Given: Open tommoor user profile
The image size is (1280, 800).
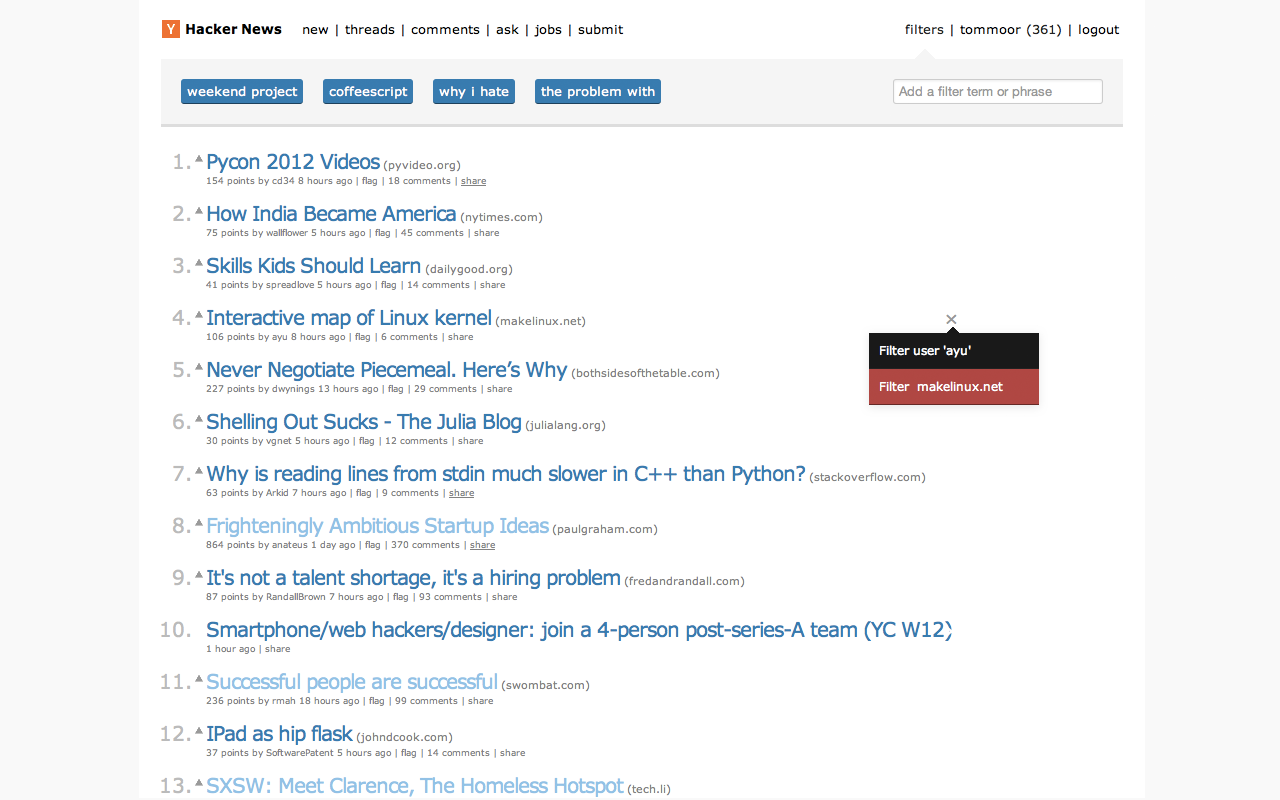Looking at the screenshot, I should coord(1010,30).
